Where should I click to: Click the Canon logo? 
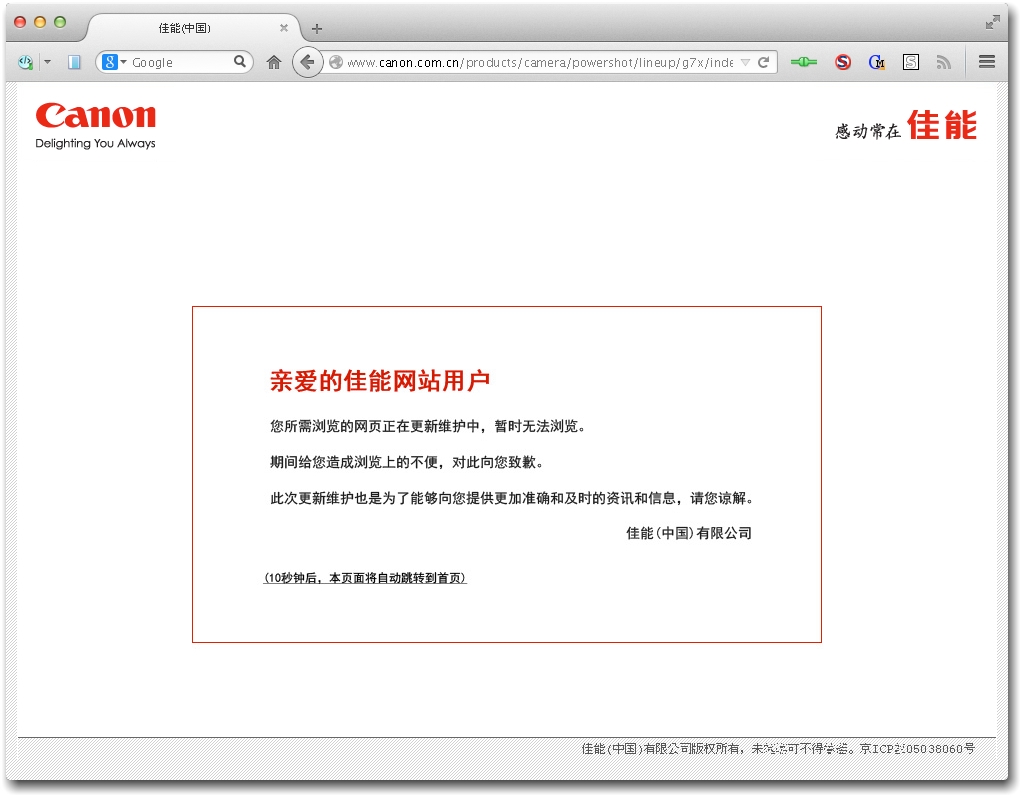(x=96, y=115)
